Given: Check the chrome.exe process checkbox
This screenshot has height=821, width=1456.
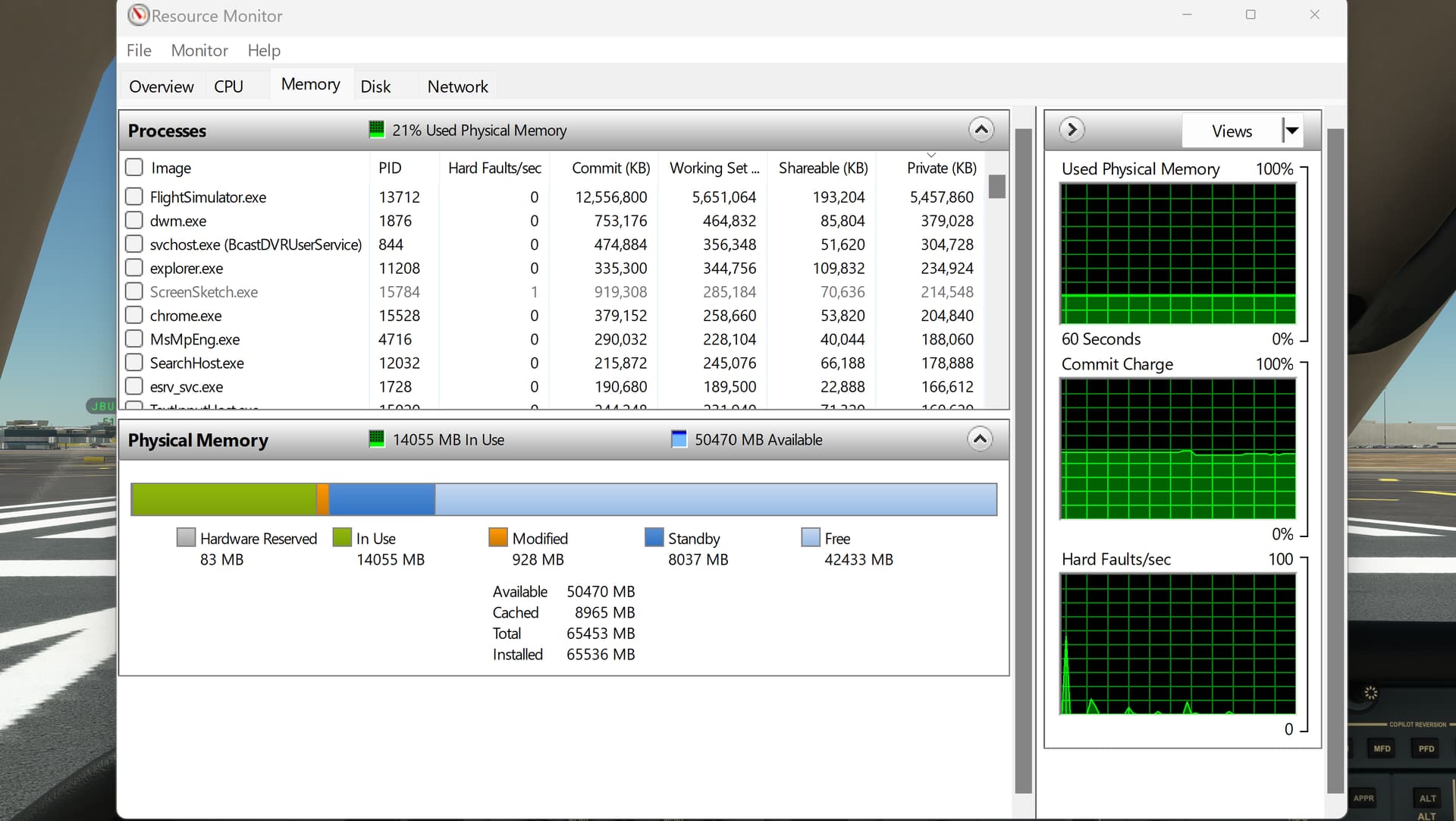Looking at the screenshot, I should (x=134, y=314).
